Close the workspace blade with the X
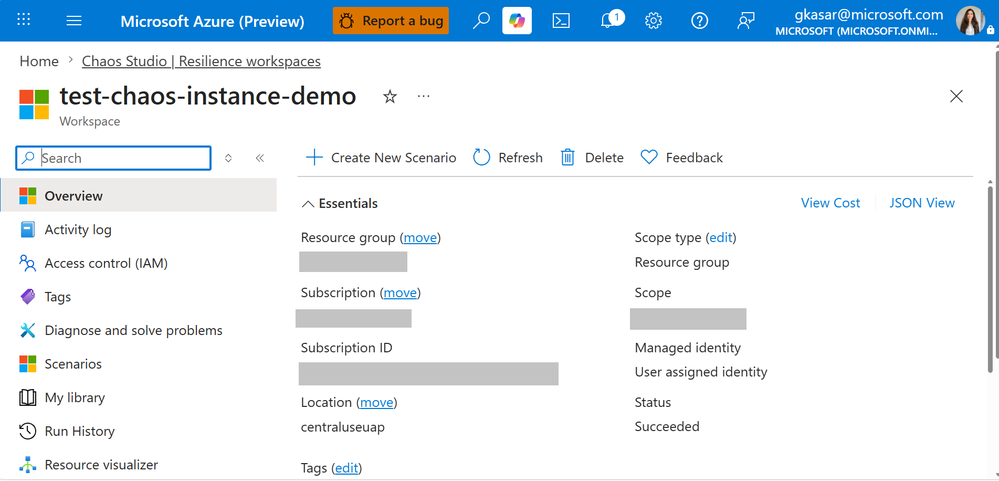 pyautogui.click(x=956, y=96)
